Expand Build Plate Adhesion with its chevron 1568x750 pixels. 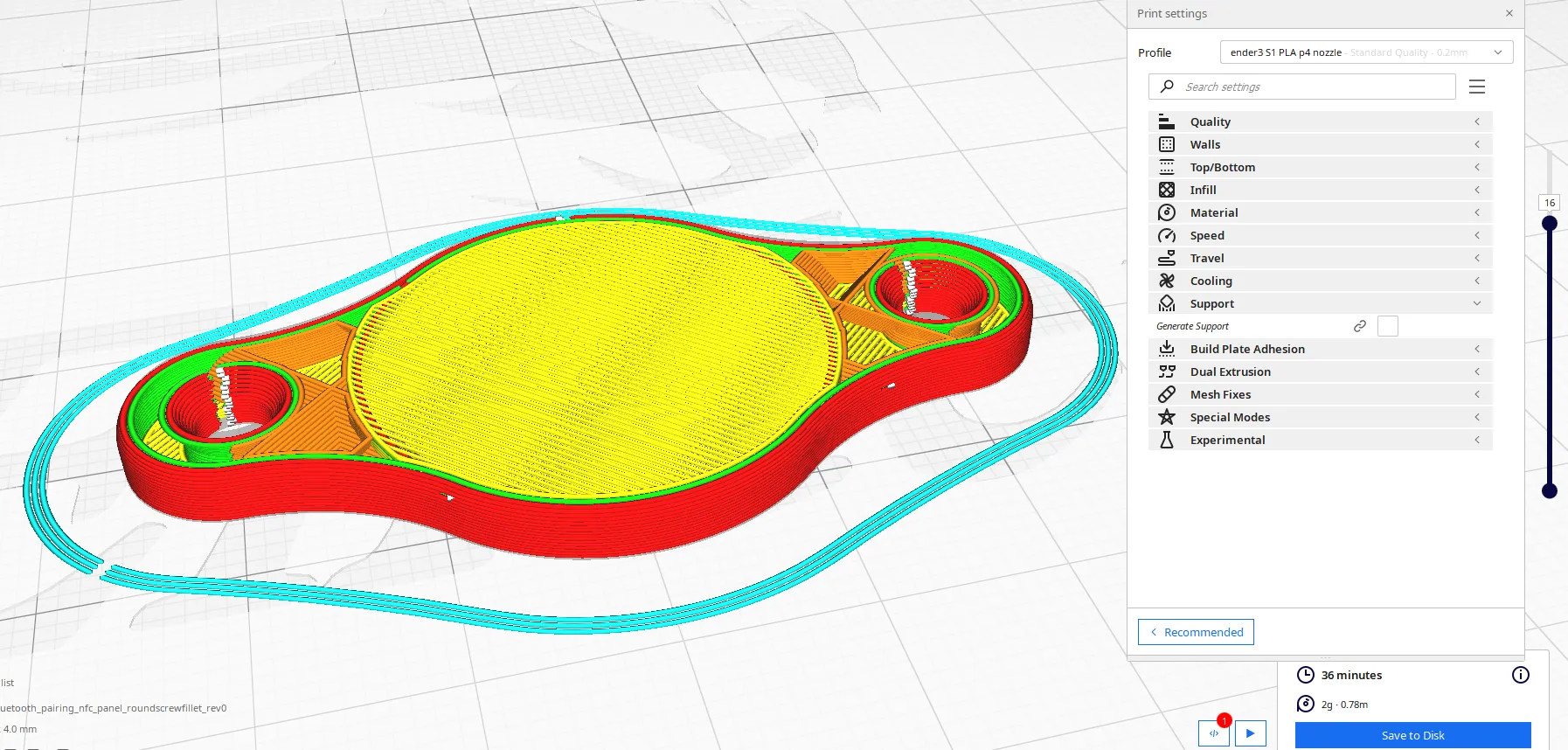pyautogui.click(x=1477, y=349)
